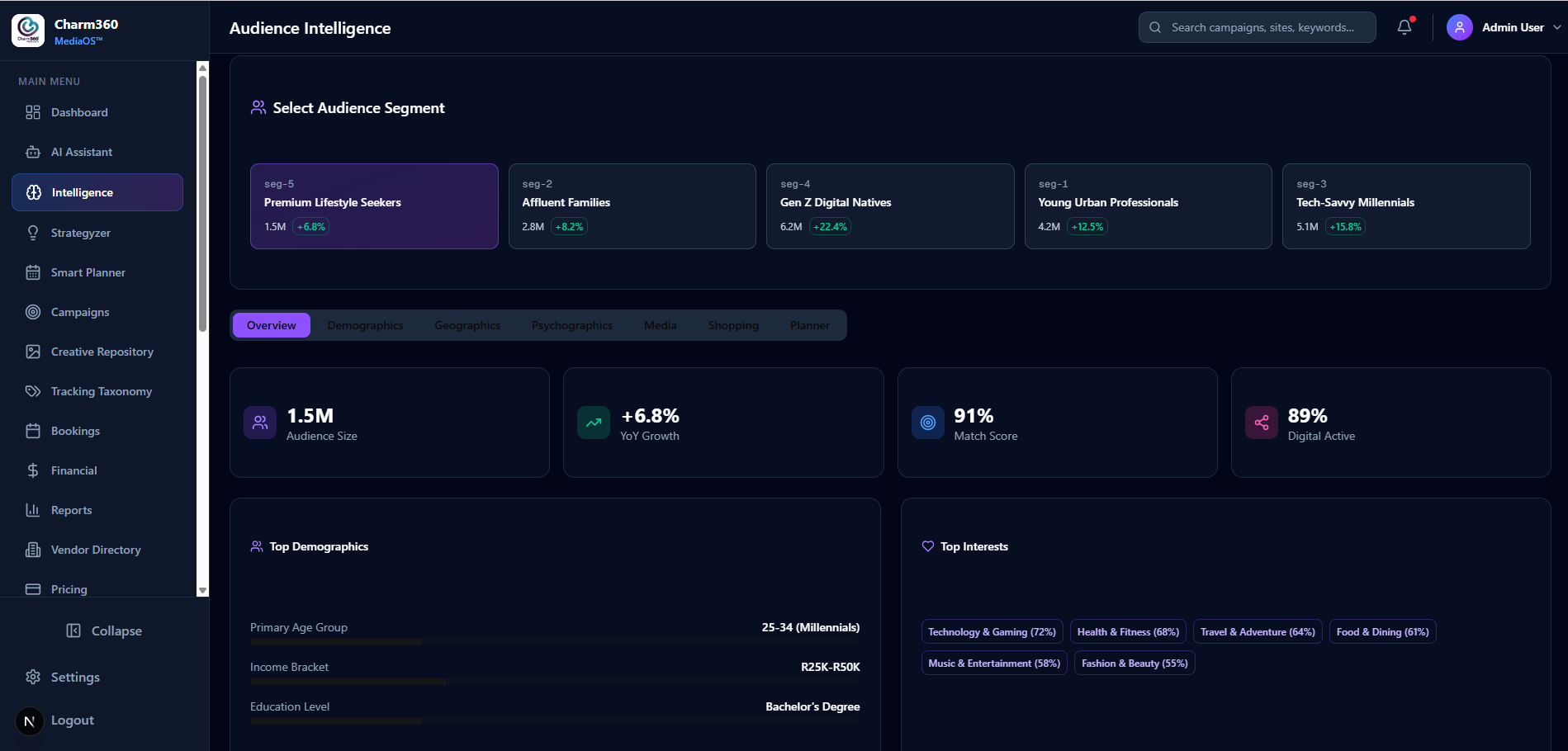Click the Charm360 logo
This screenshot has height=751, width=1568.
click(x=28, y=31)
